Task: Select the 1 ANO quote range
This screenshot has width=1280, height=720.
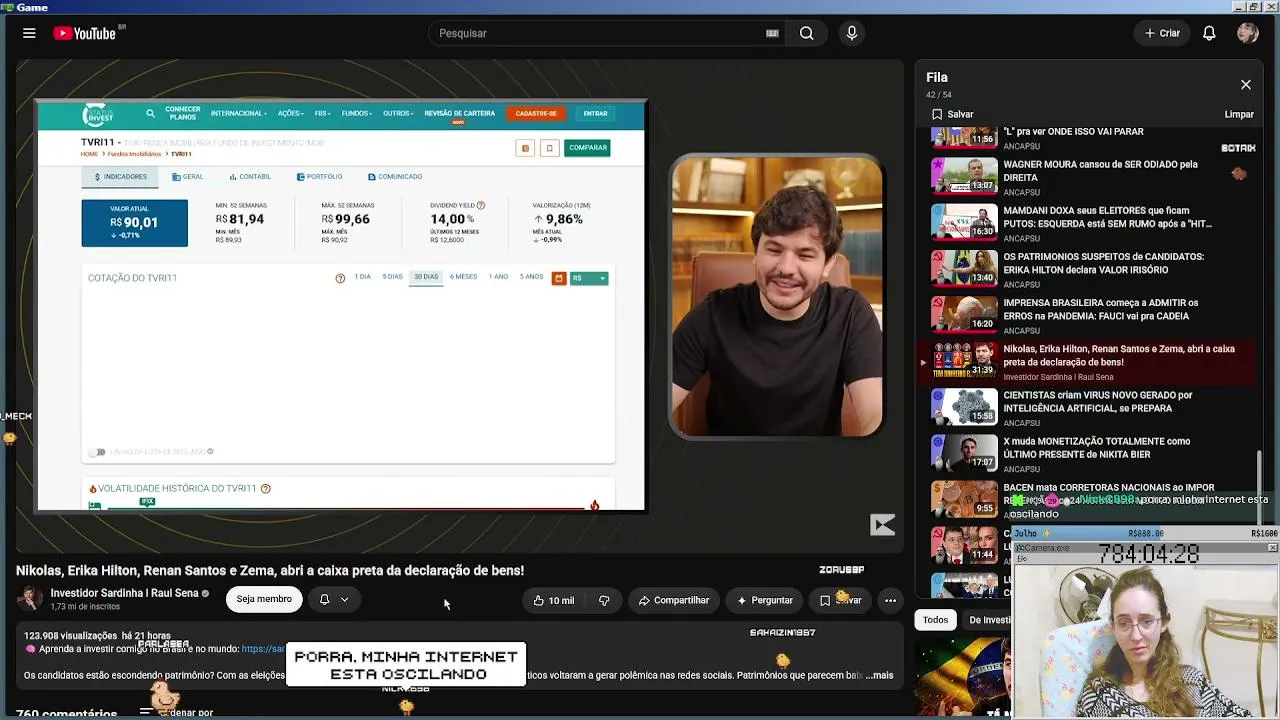Action: point(498,277)
